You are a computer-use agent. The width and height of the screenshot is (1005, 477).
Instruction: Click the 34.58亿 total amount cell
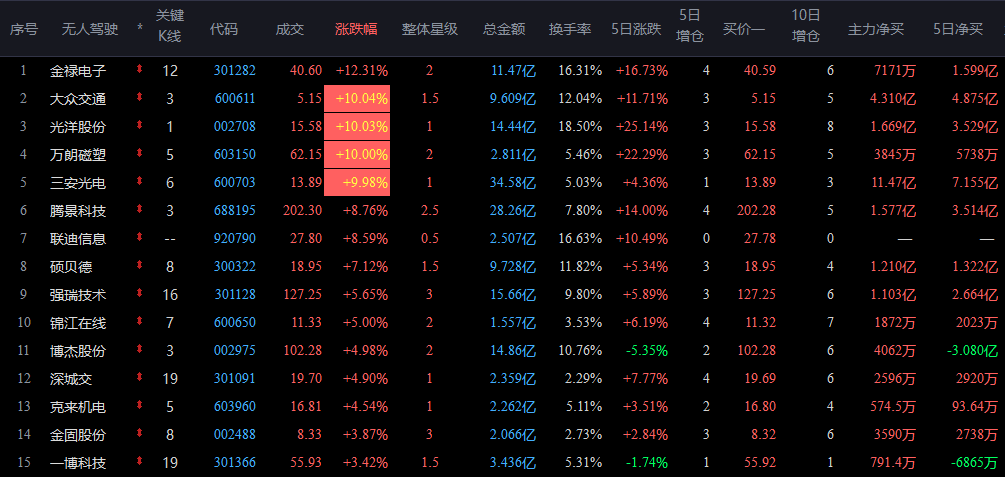[x=513, y=183]
